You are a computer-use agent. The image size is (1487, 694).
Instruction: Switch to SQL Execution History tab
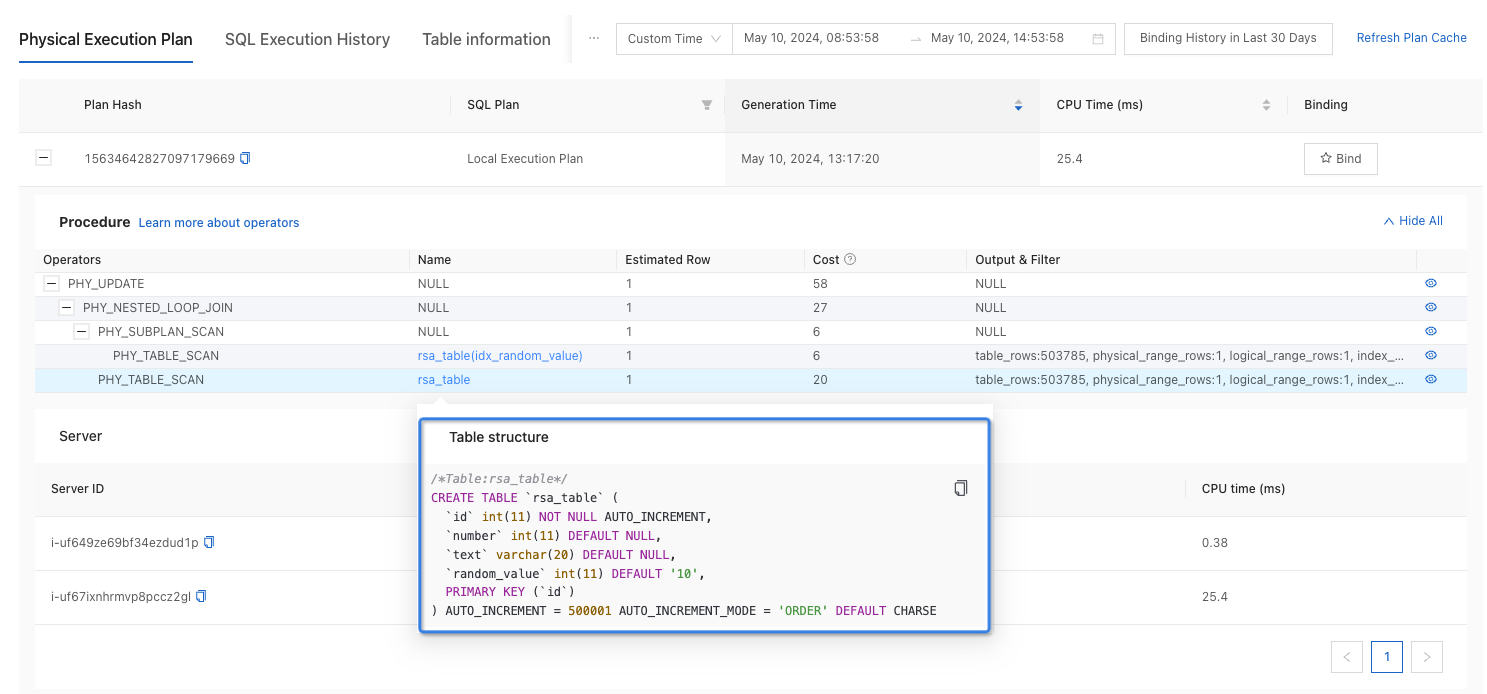tap(307, 40)
